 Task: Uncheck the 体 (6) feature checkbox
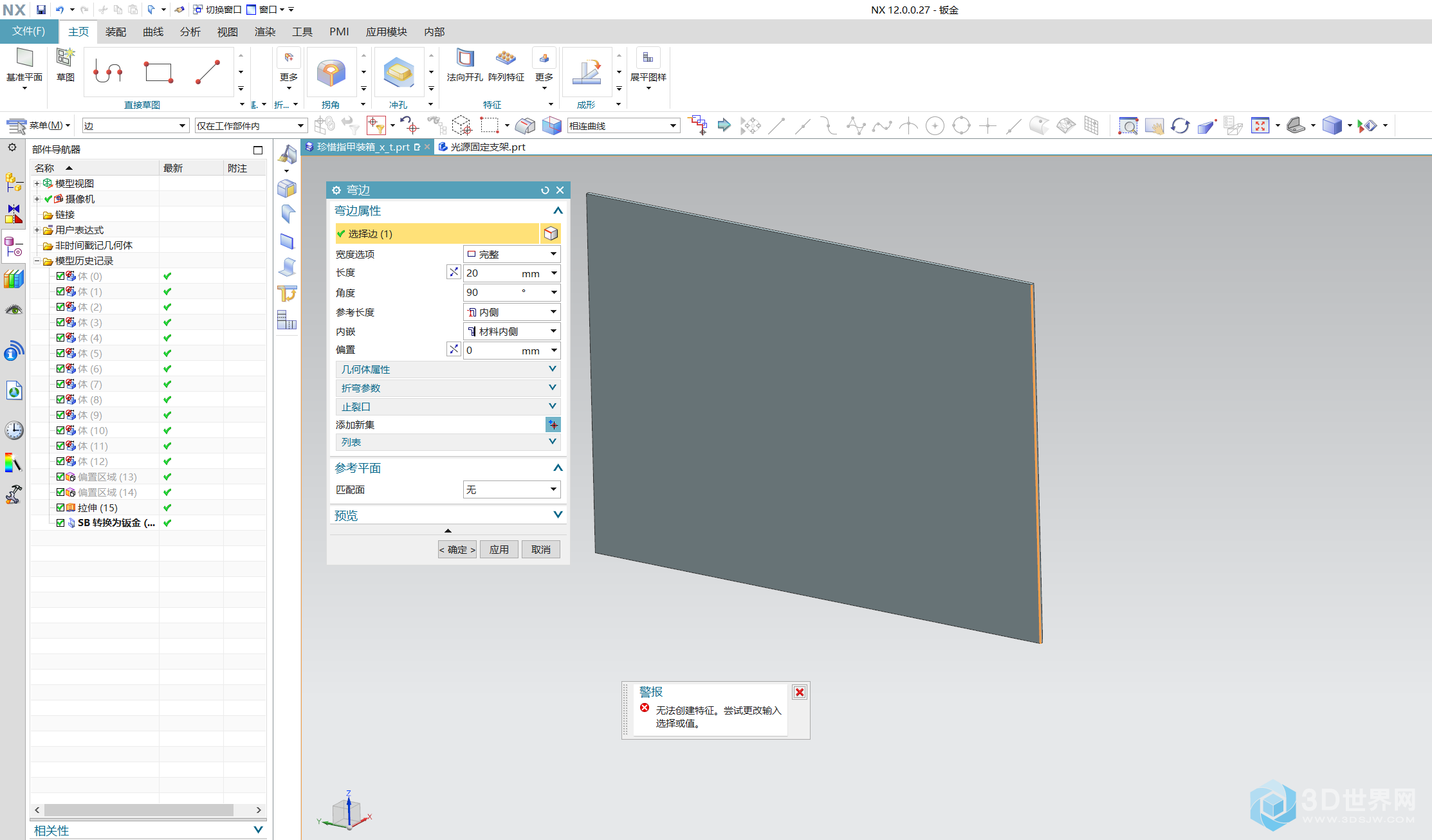[x=60, y=369]
